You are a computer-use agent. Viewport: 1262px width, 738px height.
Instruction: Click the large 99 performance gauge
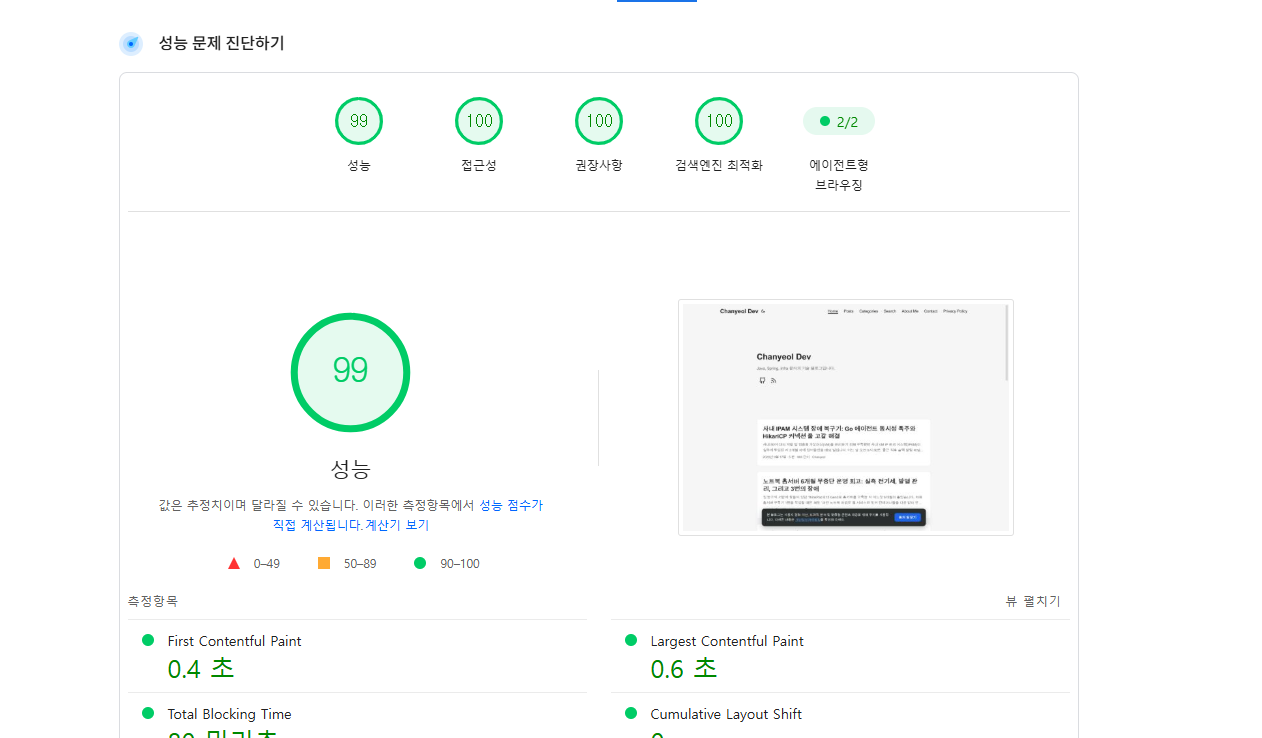click(350, 372)
